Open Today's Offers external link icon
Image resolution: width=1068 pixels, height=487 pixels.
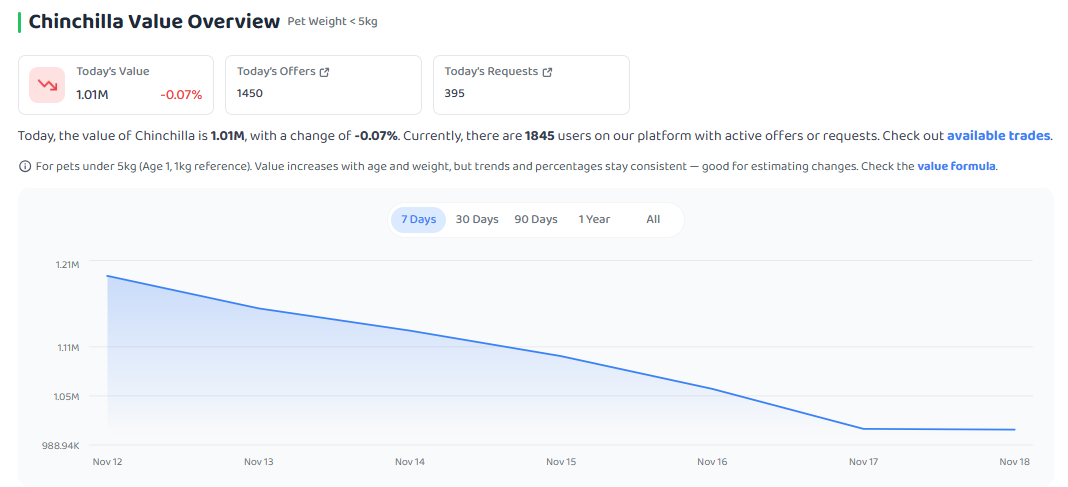[x=325, y=72]
